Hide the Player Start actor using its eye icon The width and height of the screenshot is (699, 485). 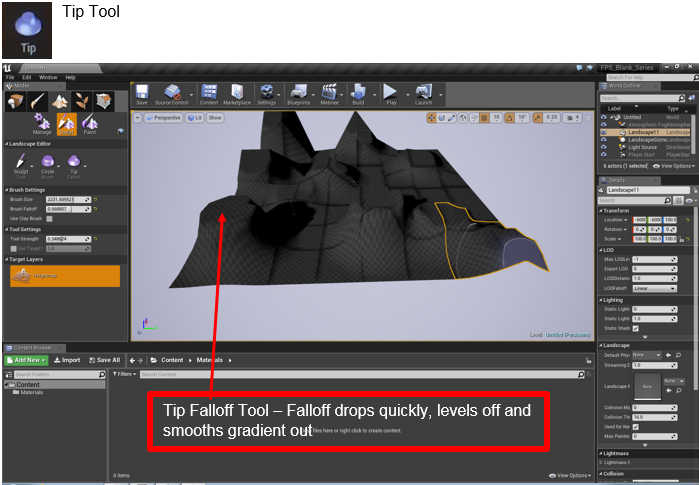point(604,155)
